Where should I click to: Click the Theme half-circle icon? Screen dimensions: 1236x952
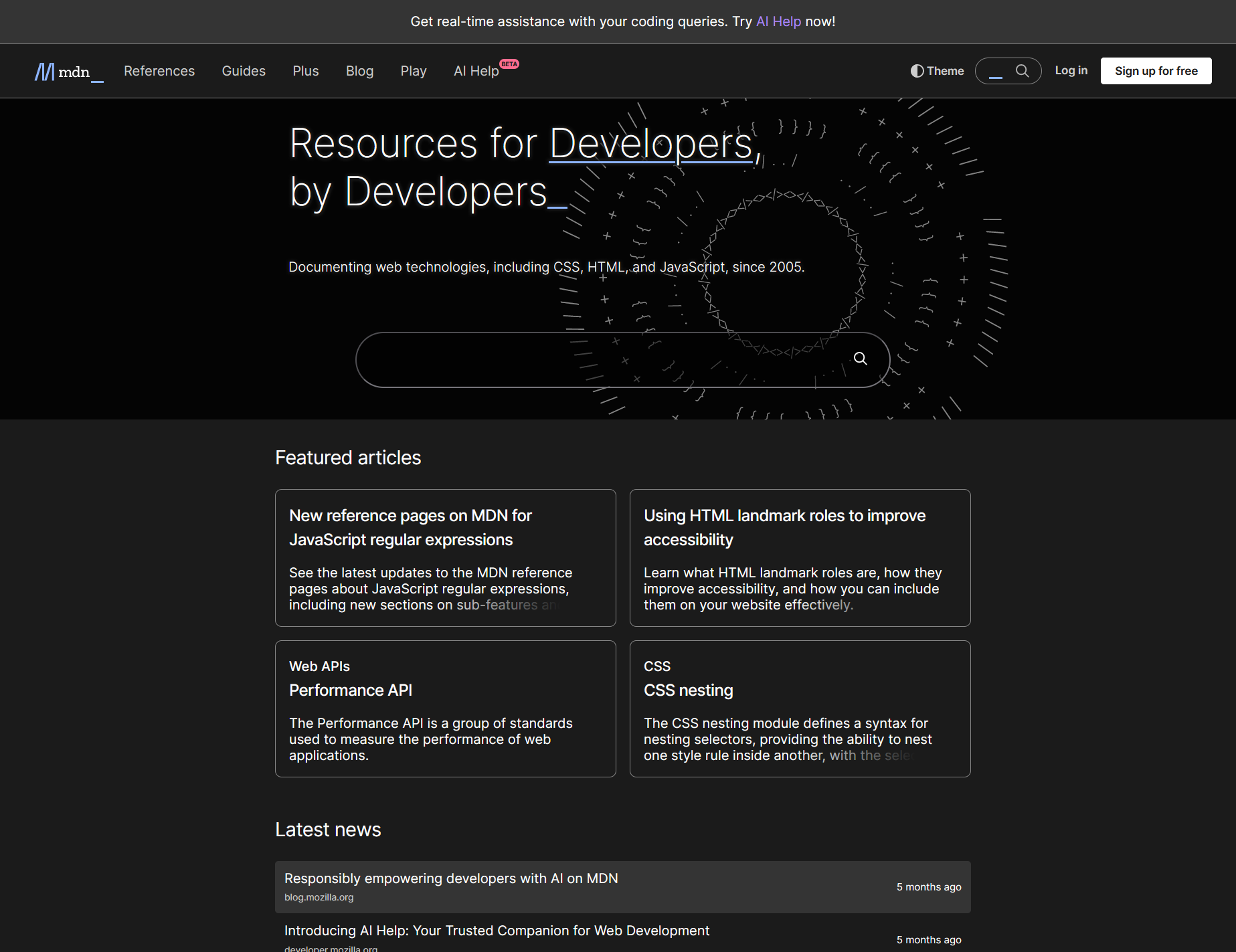pos(917,71)
